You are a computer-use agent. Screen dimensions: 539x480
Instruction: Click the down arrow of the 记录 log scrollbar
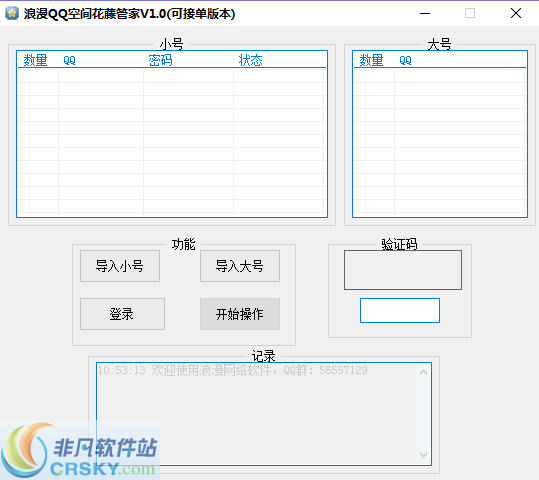(424, 455)
